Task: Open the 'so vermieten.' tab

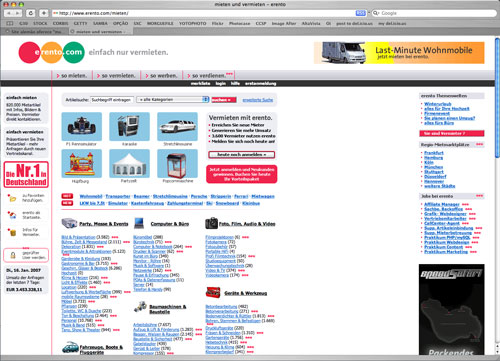Action: click(x=116, y=76)
